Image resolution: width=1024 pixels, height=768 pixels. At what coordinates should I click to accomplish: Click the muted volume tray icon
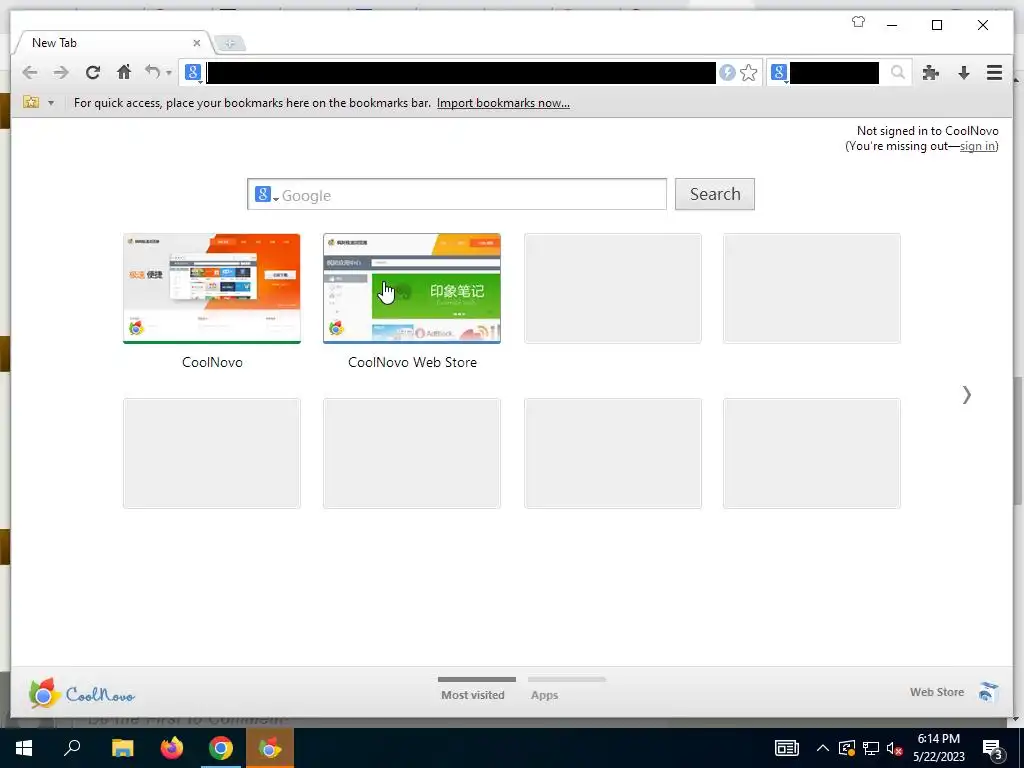(x=895, y=748)
